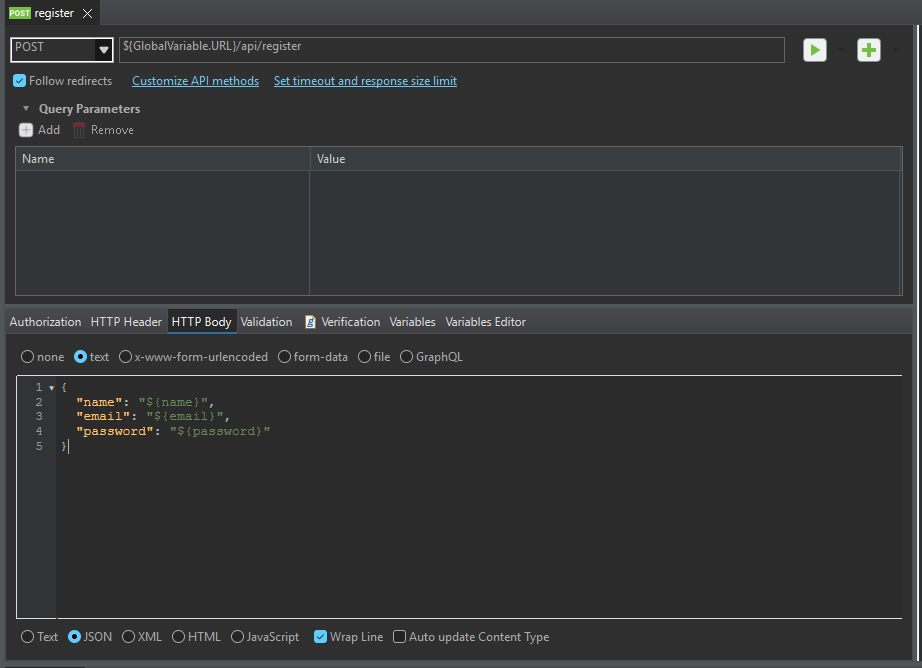Click the Customize API methods link
Viewport: 922px width, 668px height.
195,81
